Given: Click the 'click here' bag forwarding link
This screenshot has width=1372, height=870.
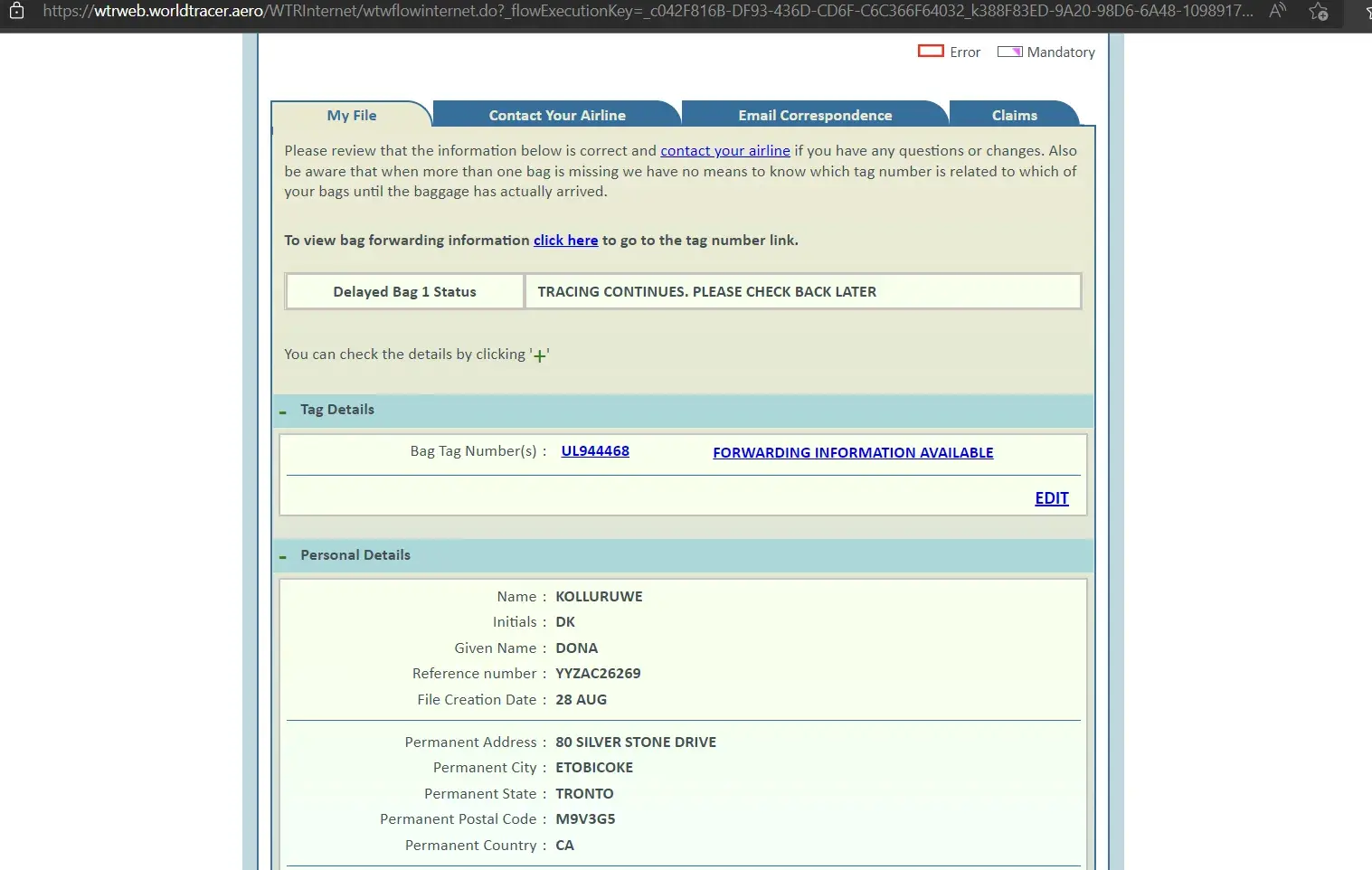Looking at the screenshot, I should point(565,241).
